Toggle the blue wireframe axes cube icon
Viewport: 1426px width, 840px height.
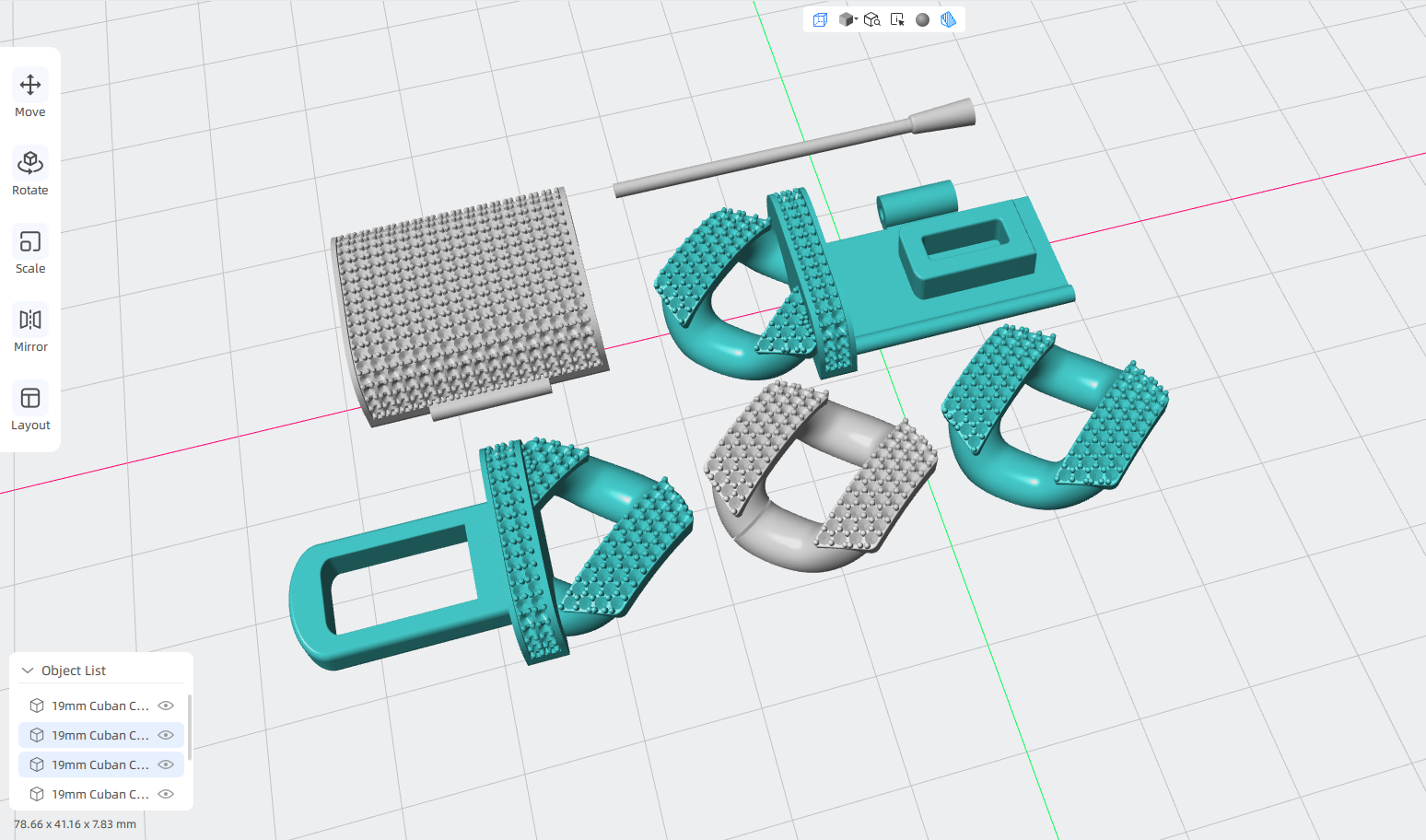point(820,19)
